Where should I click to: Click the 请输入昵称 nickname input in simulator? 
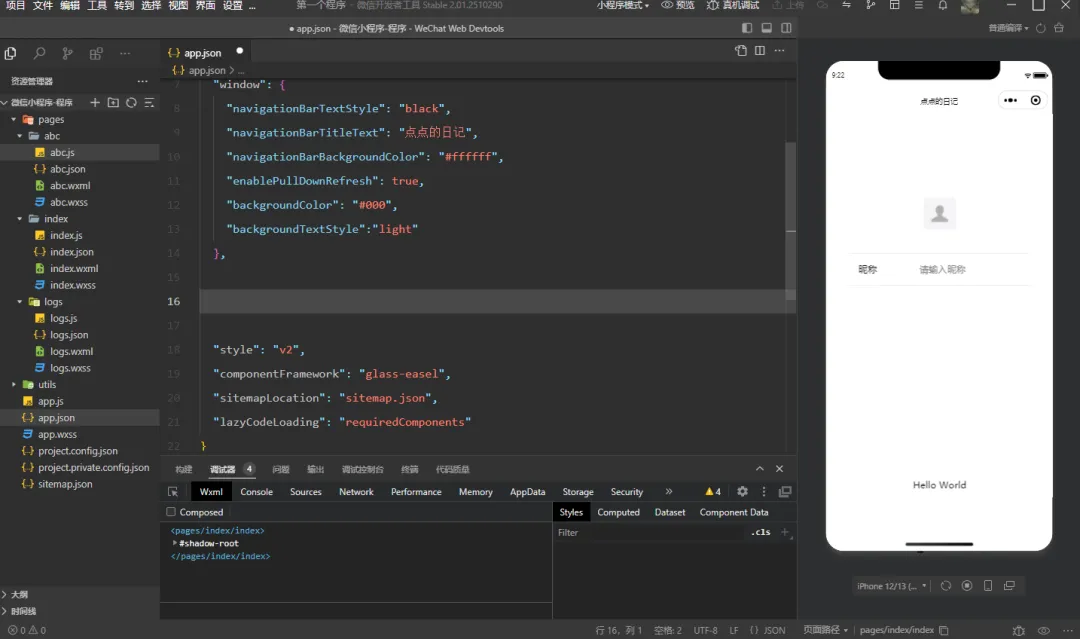click(942, 269)
